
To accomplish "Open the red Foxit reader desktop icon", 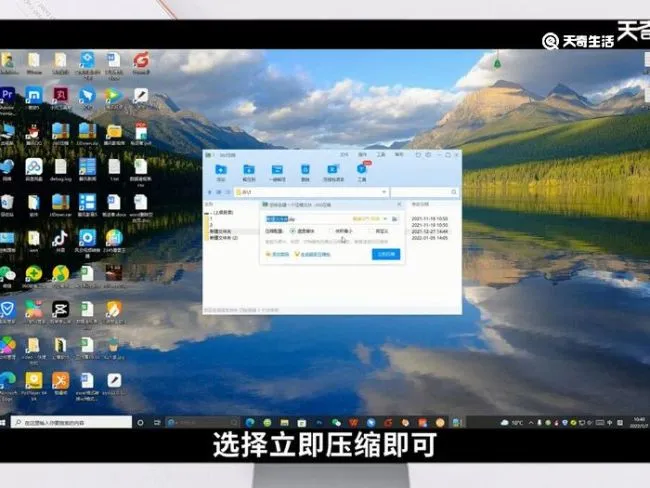I will click(x=141, y=63).
